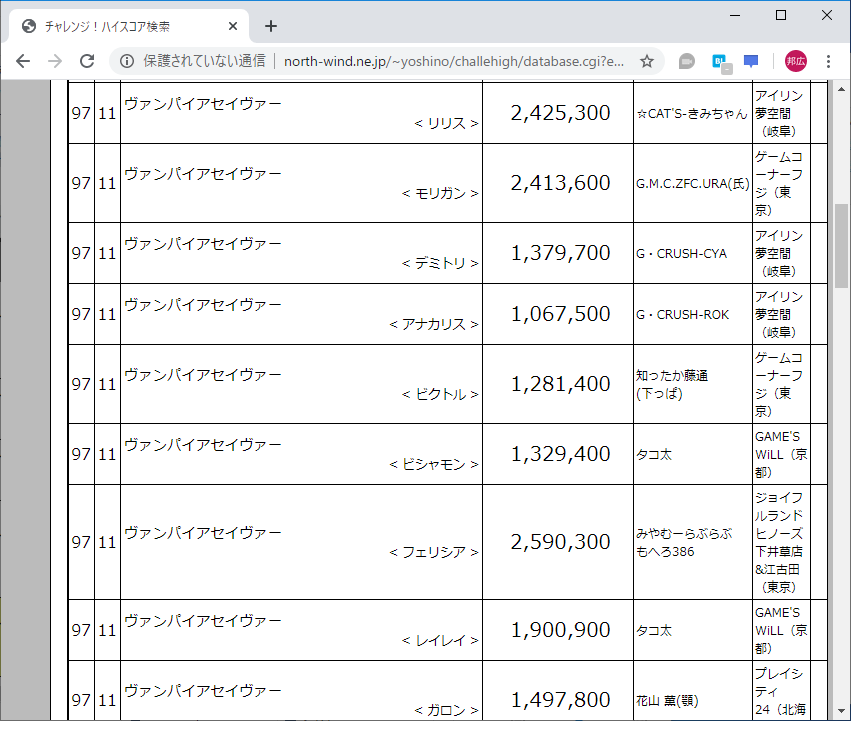Maximize the Chrome window
Screen dimensions: 851x736
coord(780,15)
